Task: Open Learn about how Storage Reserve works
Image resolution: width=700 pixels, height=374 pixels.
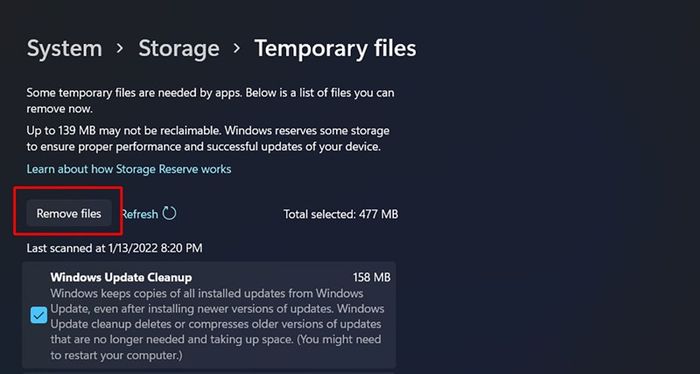Action: pos(129,169)
